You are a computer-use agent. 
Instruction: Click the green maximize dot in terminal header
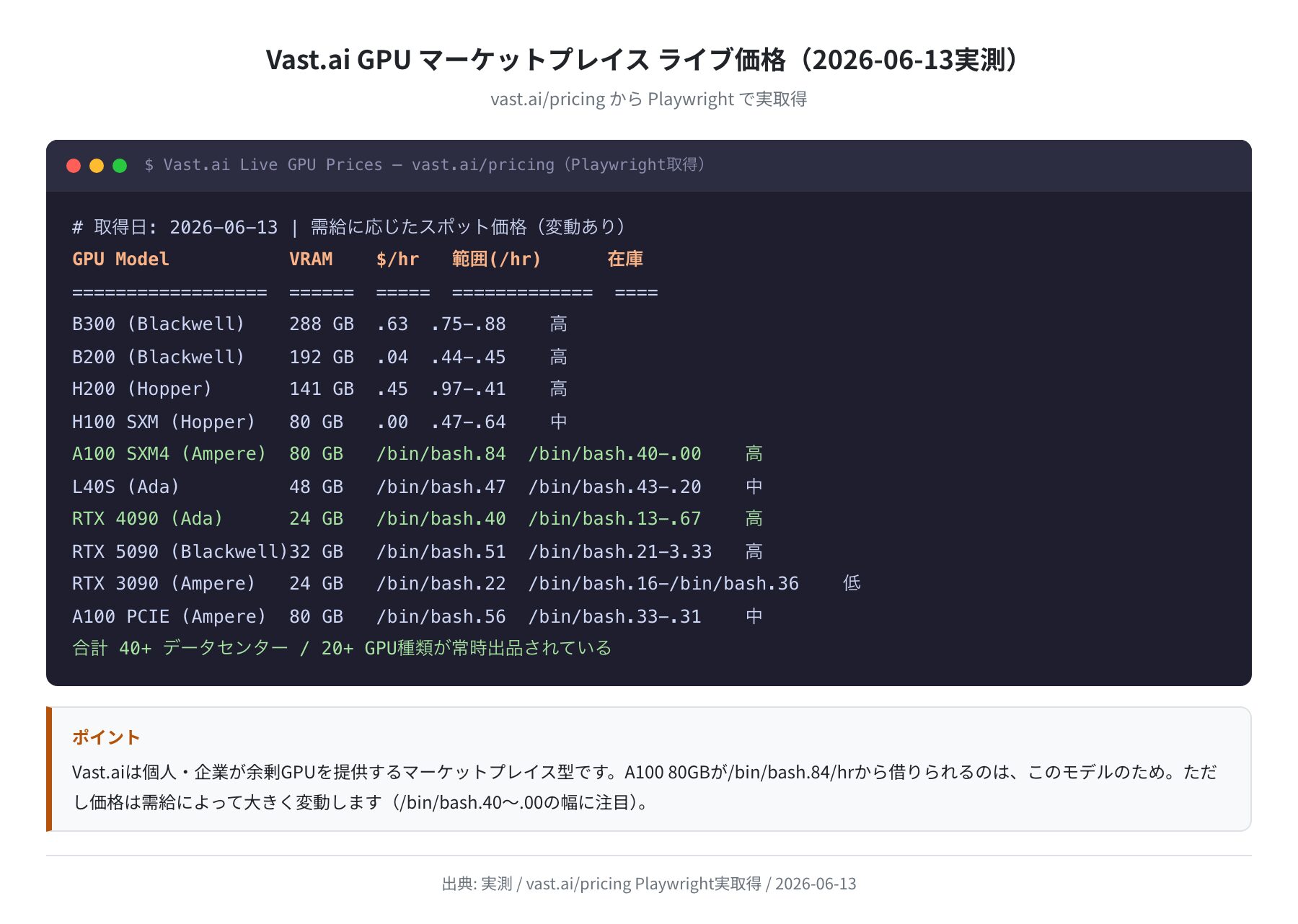tap(120, 166)
